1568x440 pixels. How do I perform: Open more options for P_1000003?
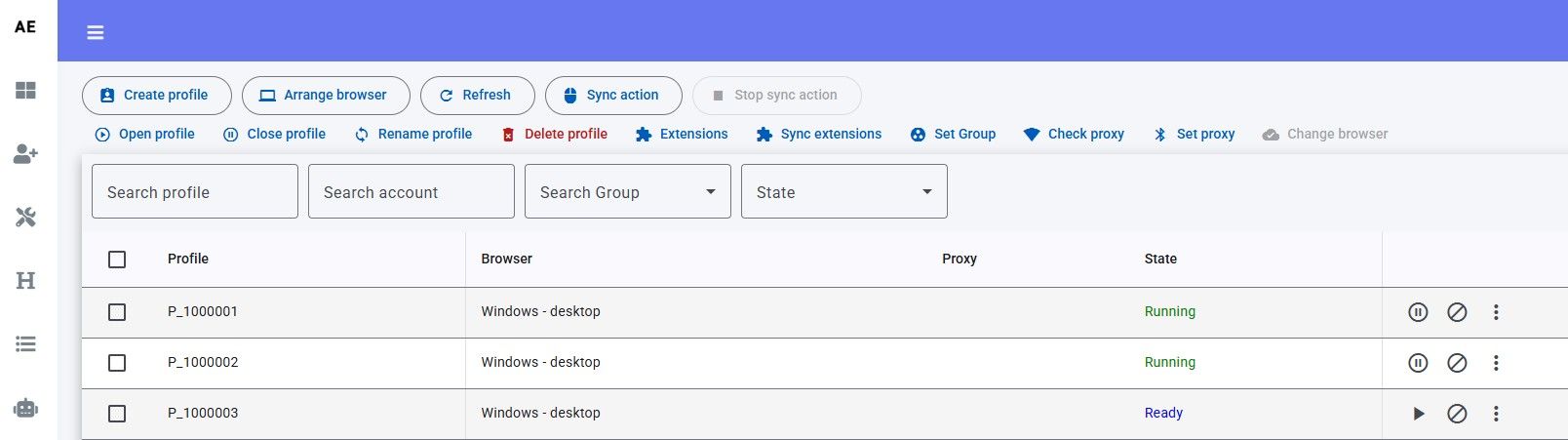click(x=1496, y=414)
